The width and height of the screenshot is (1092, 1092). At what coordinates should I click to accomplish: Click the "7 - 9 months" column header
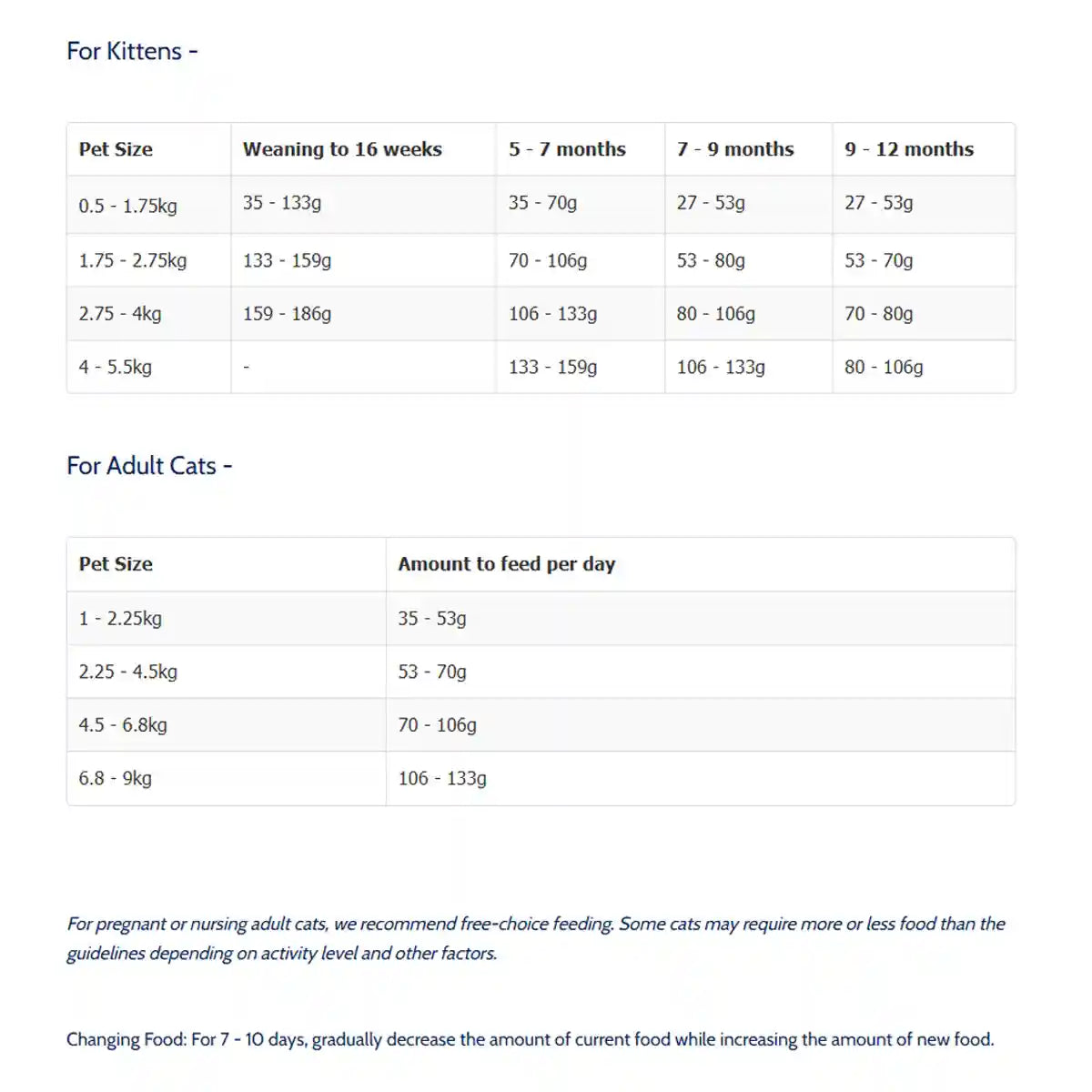coord(735,149)
